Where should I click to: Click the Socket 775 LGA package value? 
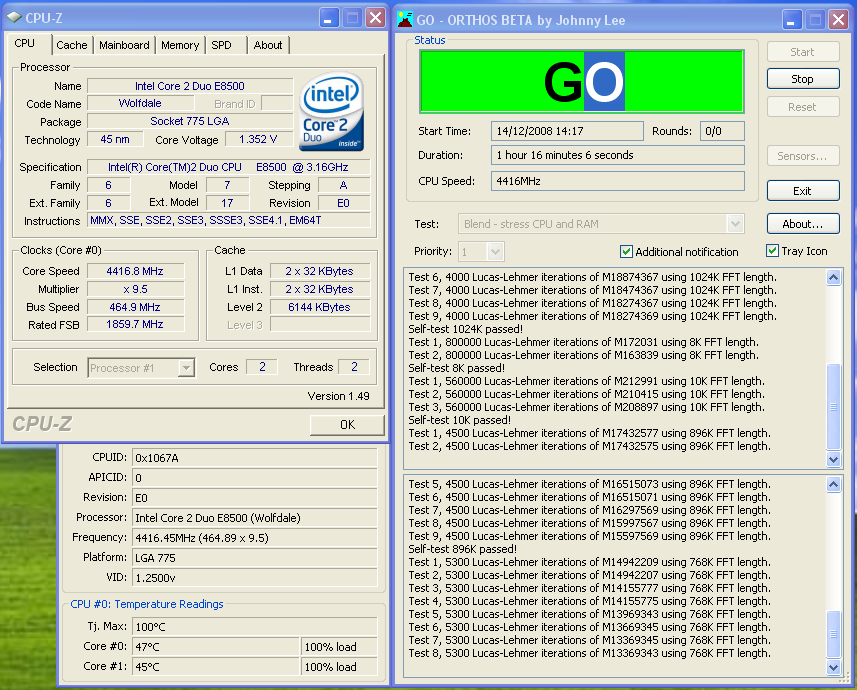190,121
